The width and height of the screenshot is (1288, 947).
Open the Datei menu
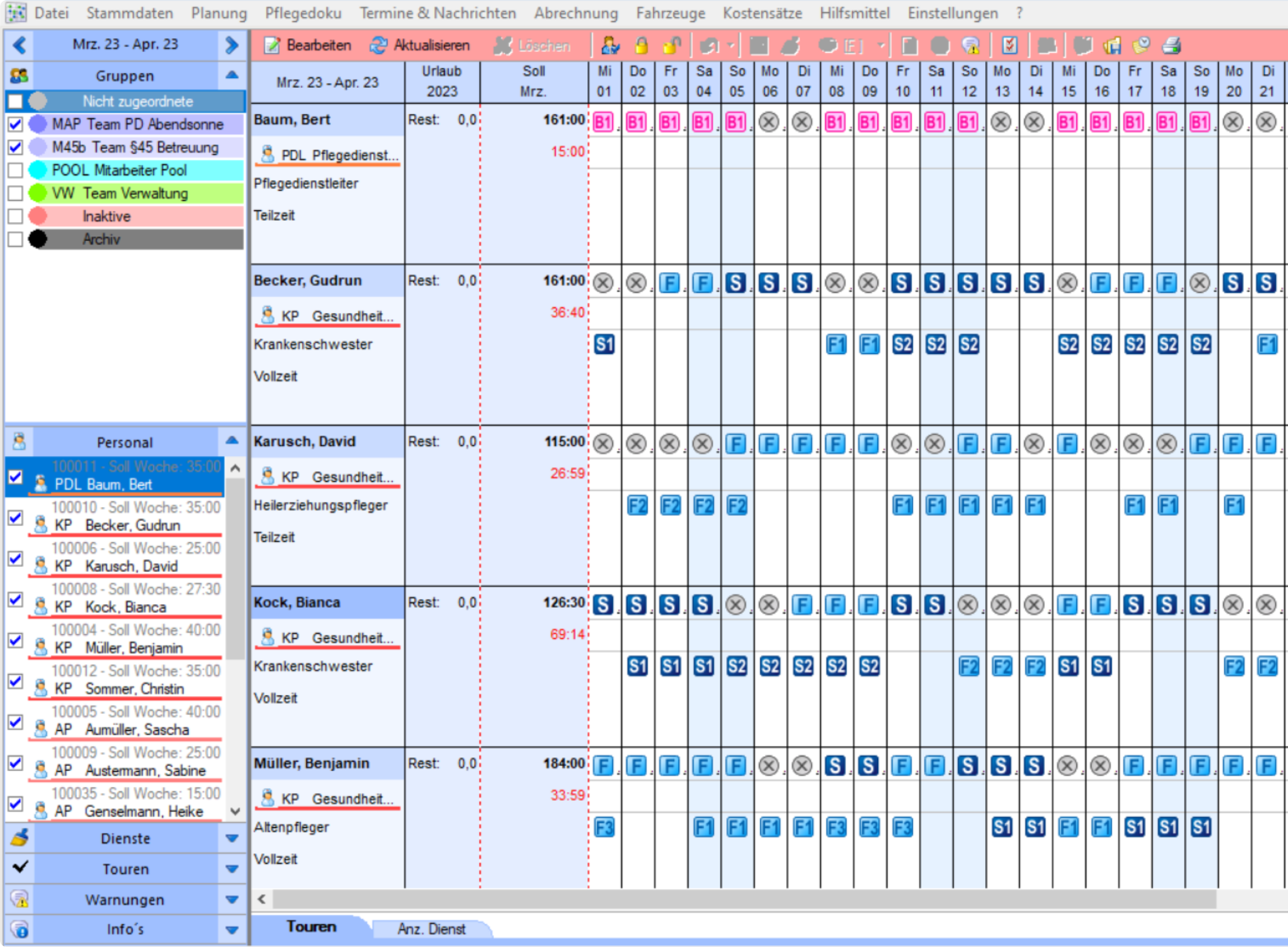(51, 13)
